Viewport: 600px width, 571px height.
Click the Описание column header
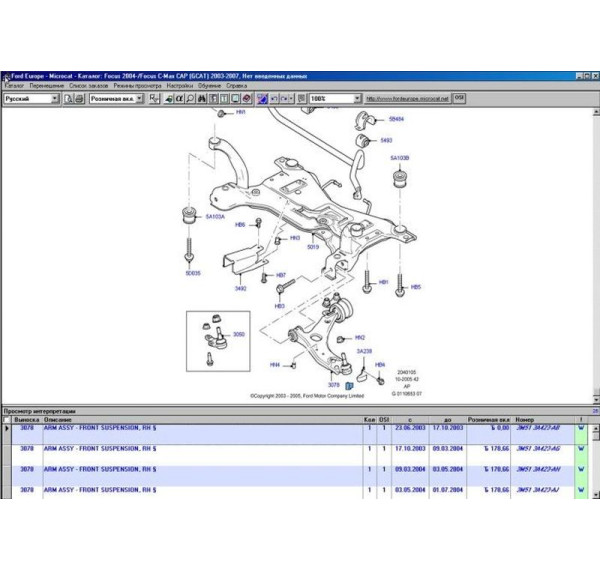(58, 419)
